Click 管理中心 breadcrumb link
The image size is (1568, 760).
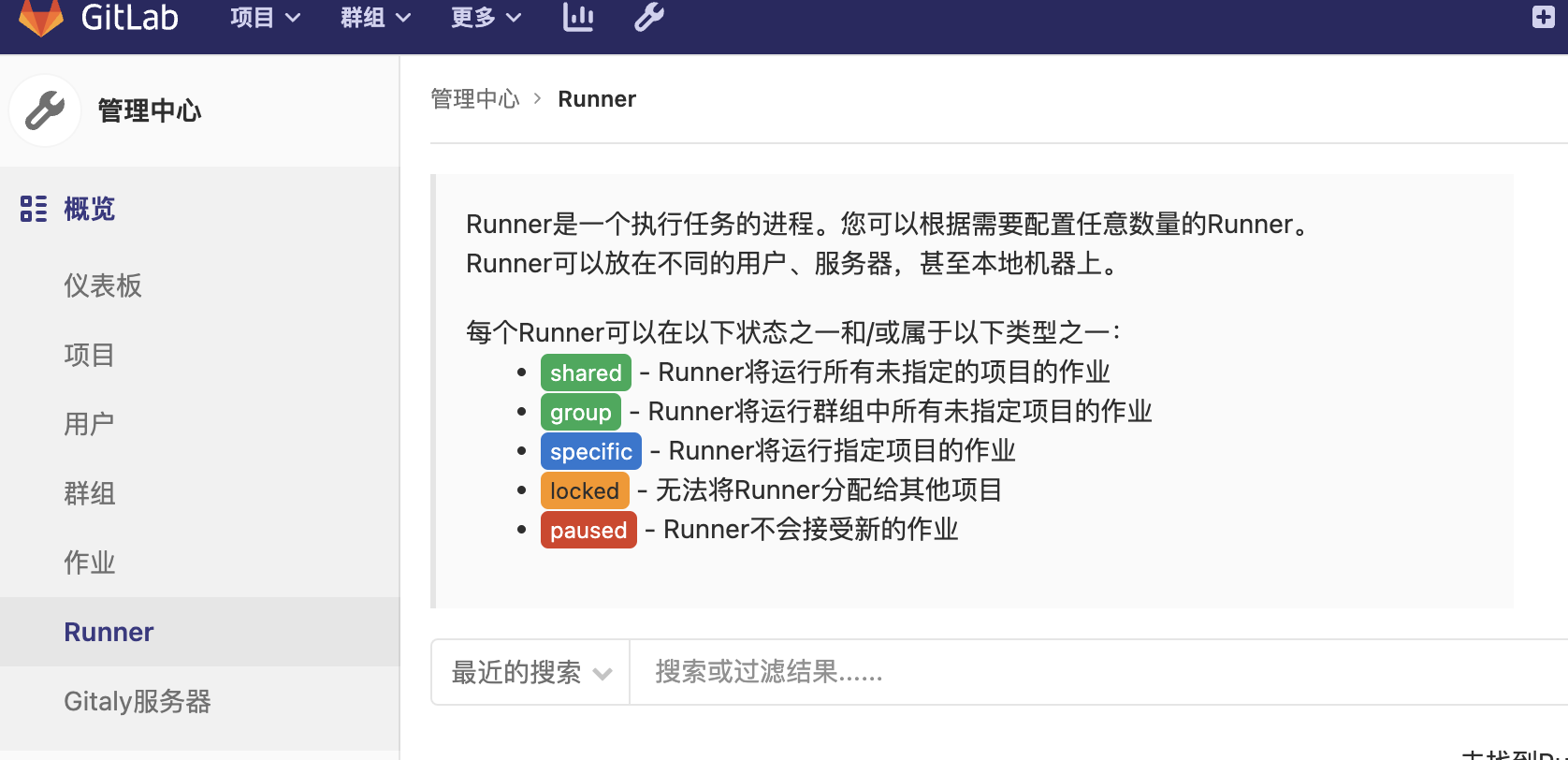pos(475,99)
